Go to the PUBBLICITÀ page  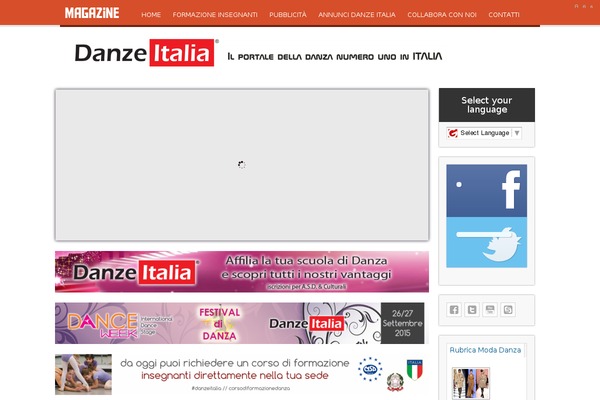click(288, 15)
